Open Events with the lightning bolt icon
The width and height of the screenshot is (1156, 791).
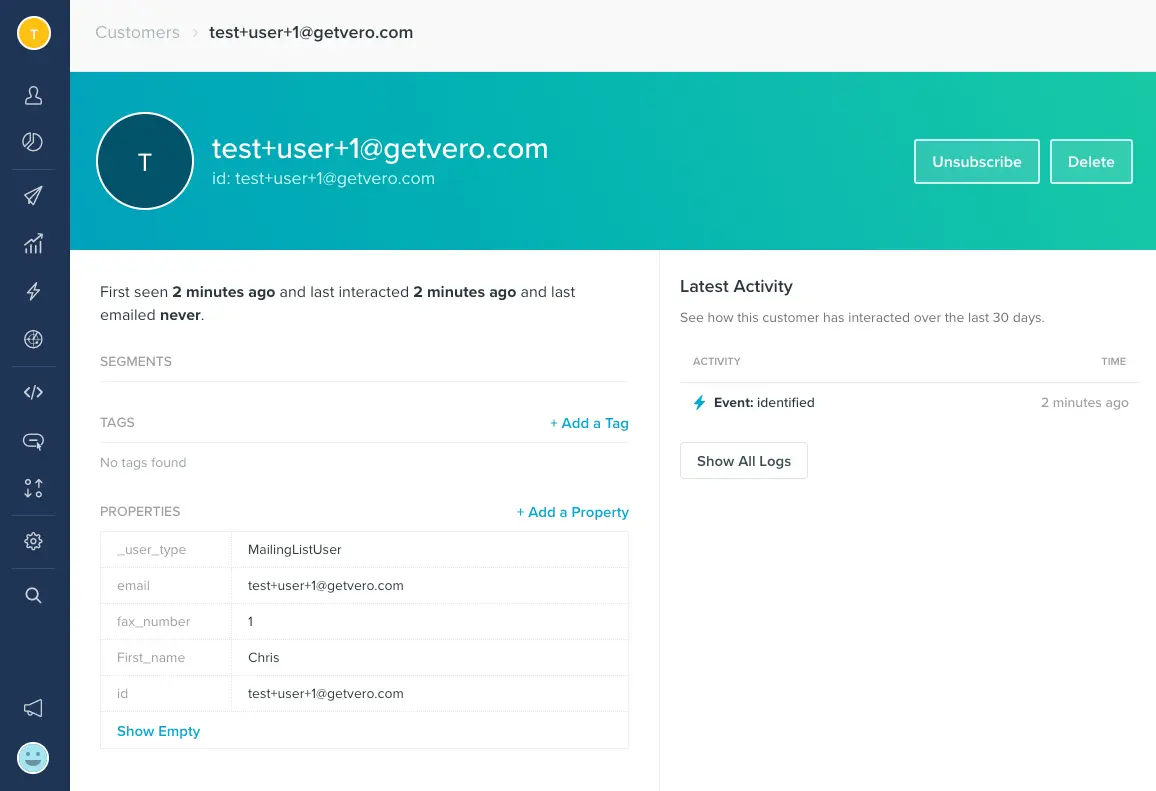[x=33, y=291]
